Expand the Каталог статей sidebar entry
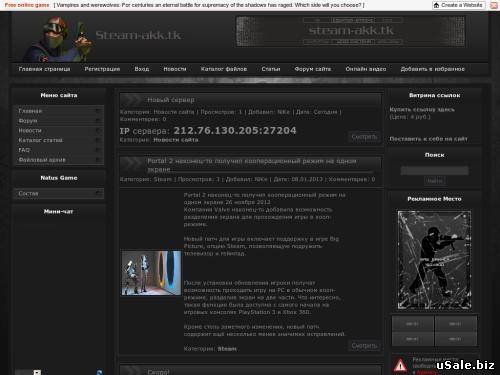The height and width of the screenshot is (375, 500). (59, 140)
